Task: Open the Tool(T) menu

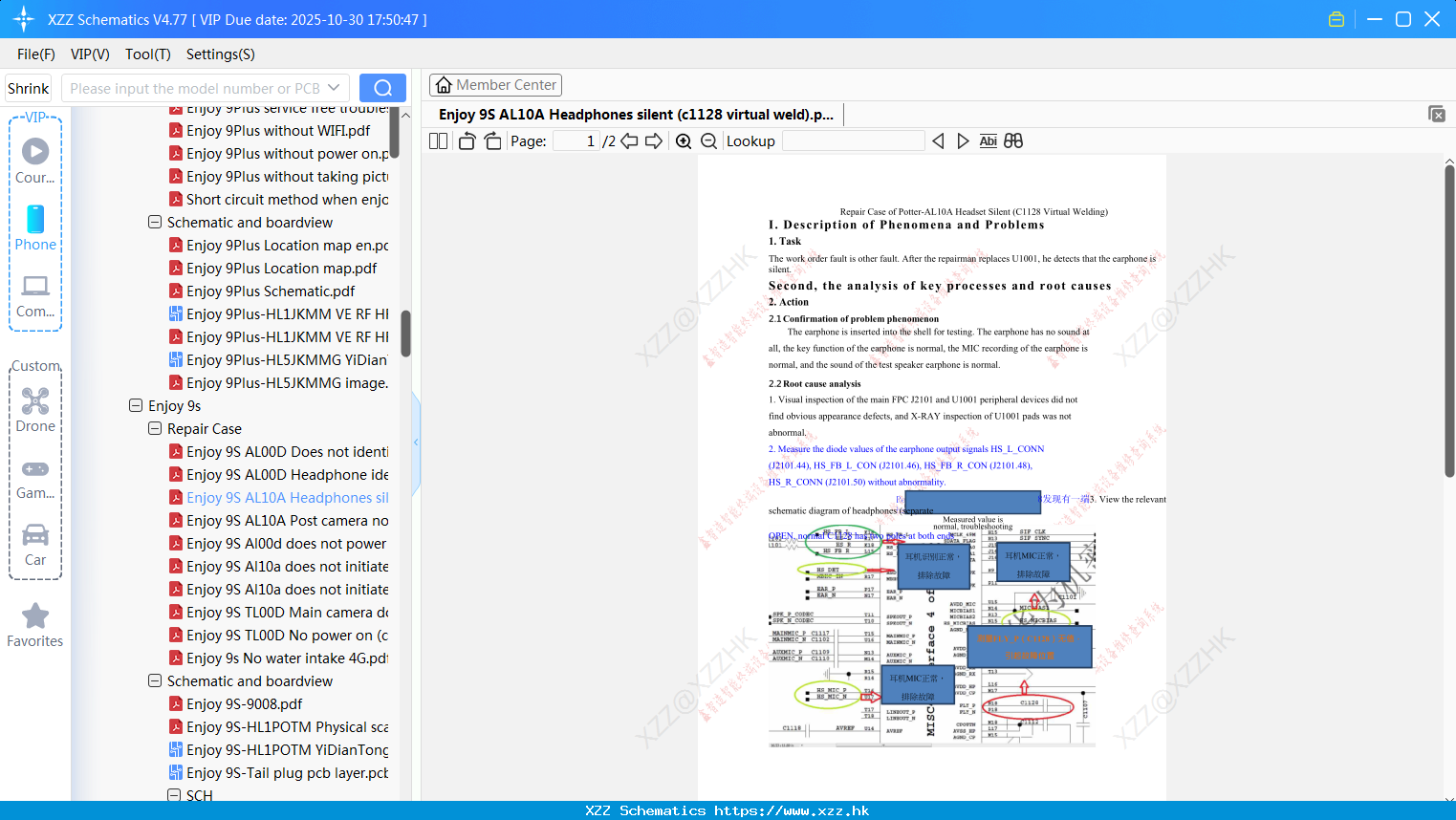Action: (x=148, y=54)
